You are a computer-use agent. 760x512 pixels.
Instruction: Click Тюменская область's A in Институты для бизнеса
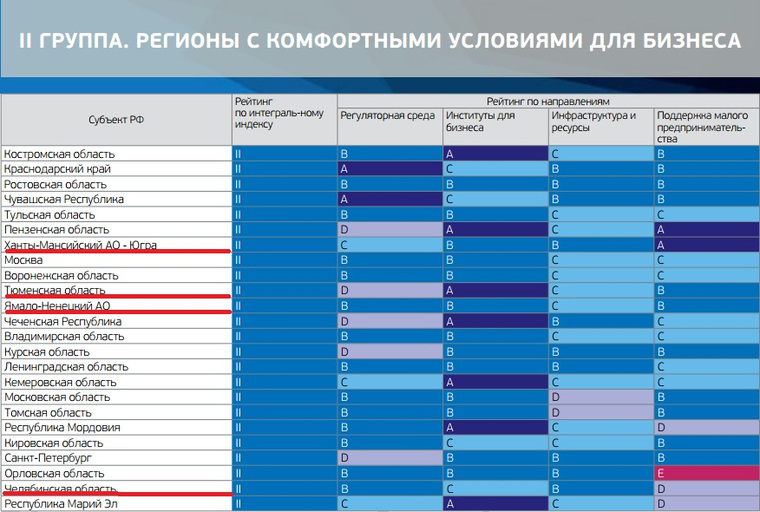[x=495, y=290]
